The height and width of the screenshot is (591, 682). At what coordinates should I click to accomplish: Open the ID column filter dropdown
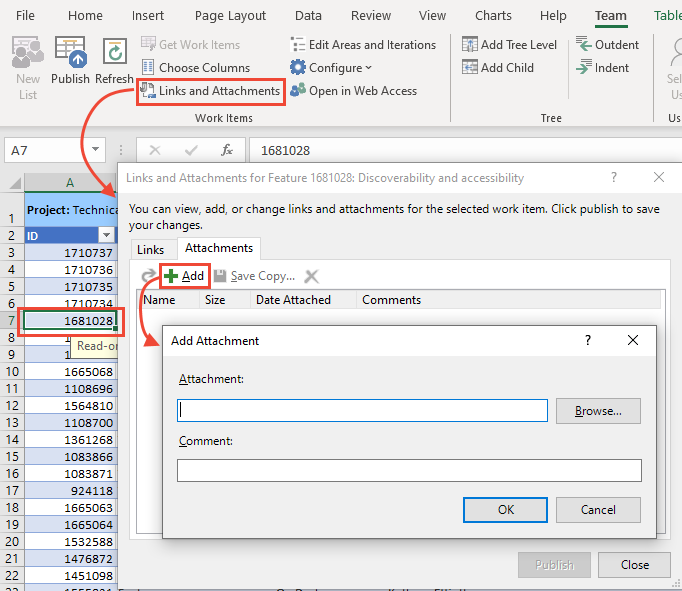[107, 235]
